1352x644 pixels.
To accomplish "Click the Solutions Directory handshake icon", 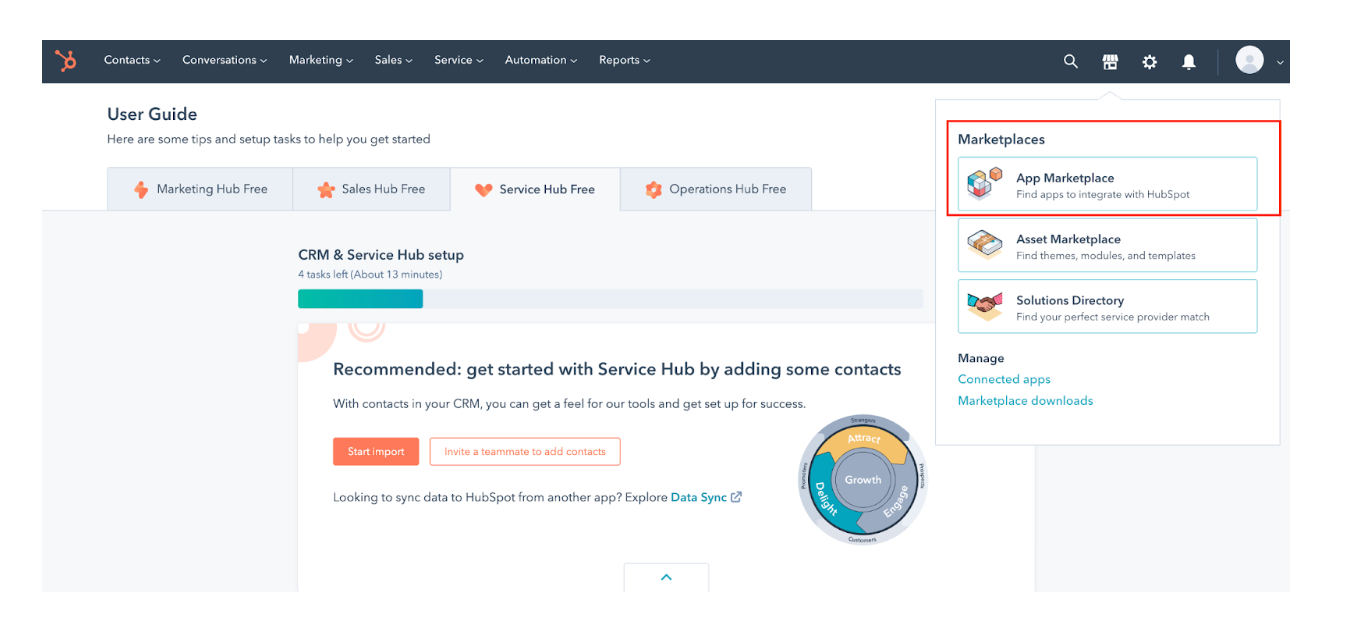I will pos(985,306).
